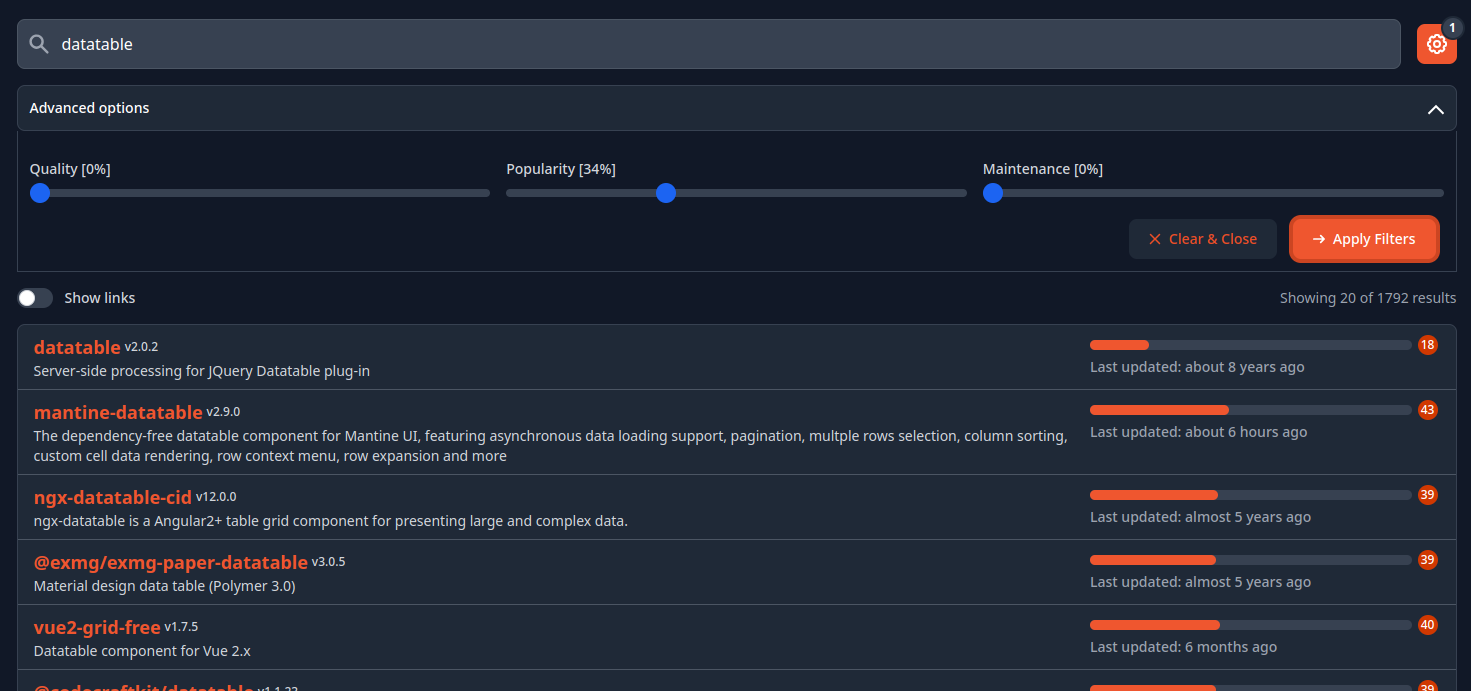Click the search magnifier icon
The width and height of the screenshot is (1471, 691).
(x=39, y=44)
